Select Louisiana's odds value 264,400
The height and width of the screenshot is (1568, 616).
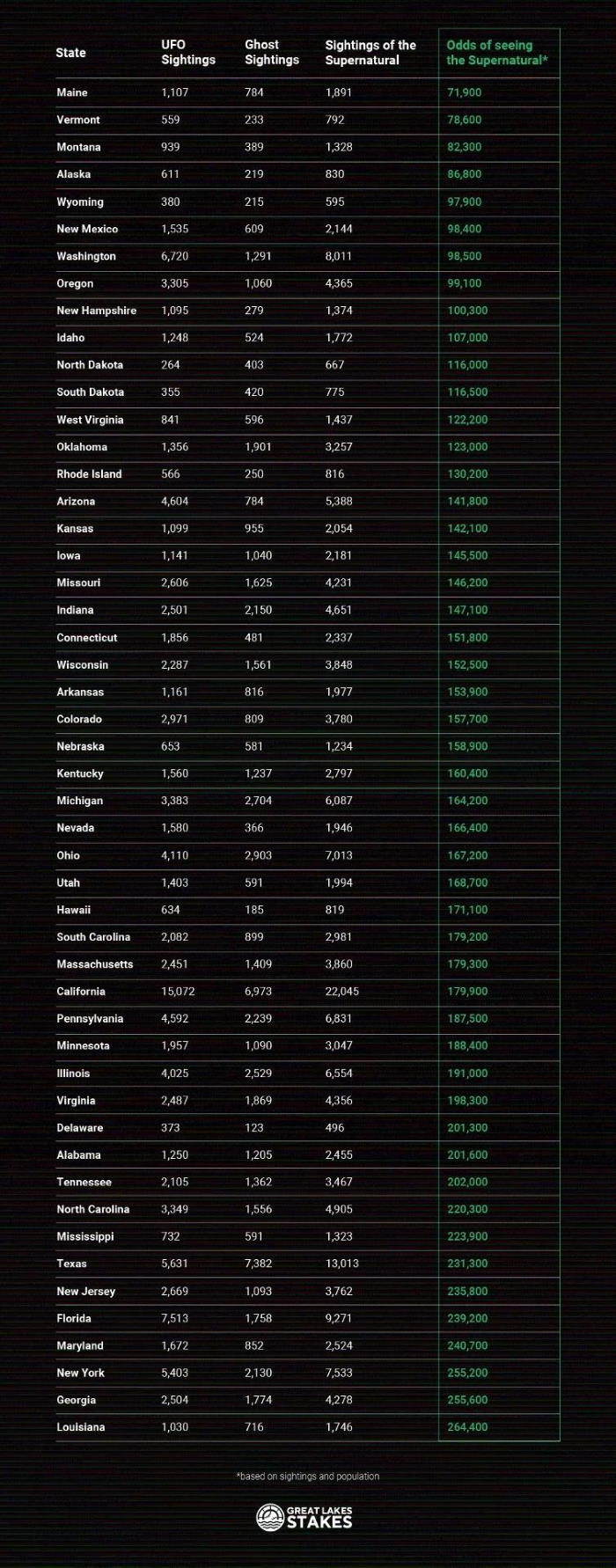point(467,1427)
